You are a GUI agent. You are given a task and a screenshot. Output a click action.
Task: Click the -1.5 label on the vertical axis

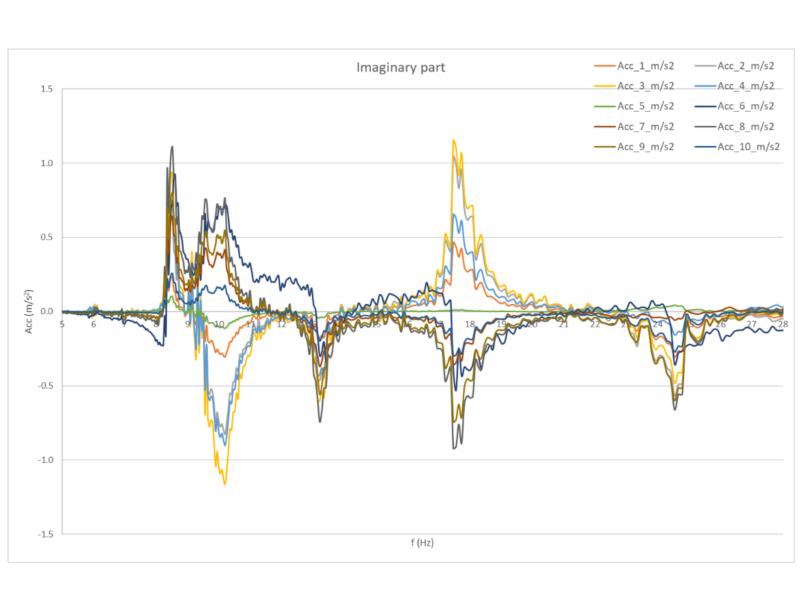[x=44, y=534]
